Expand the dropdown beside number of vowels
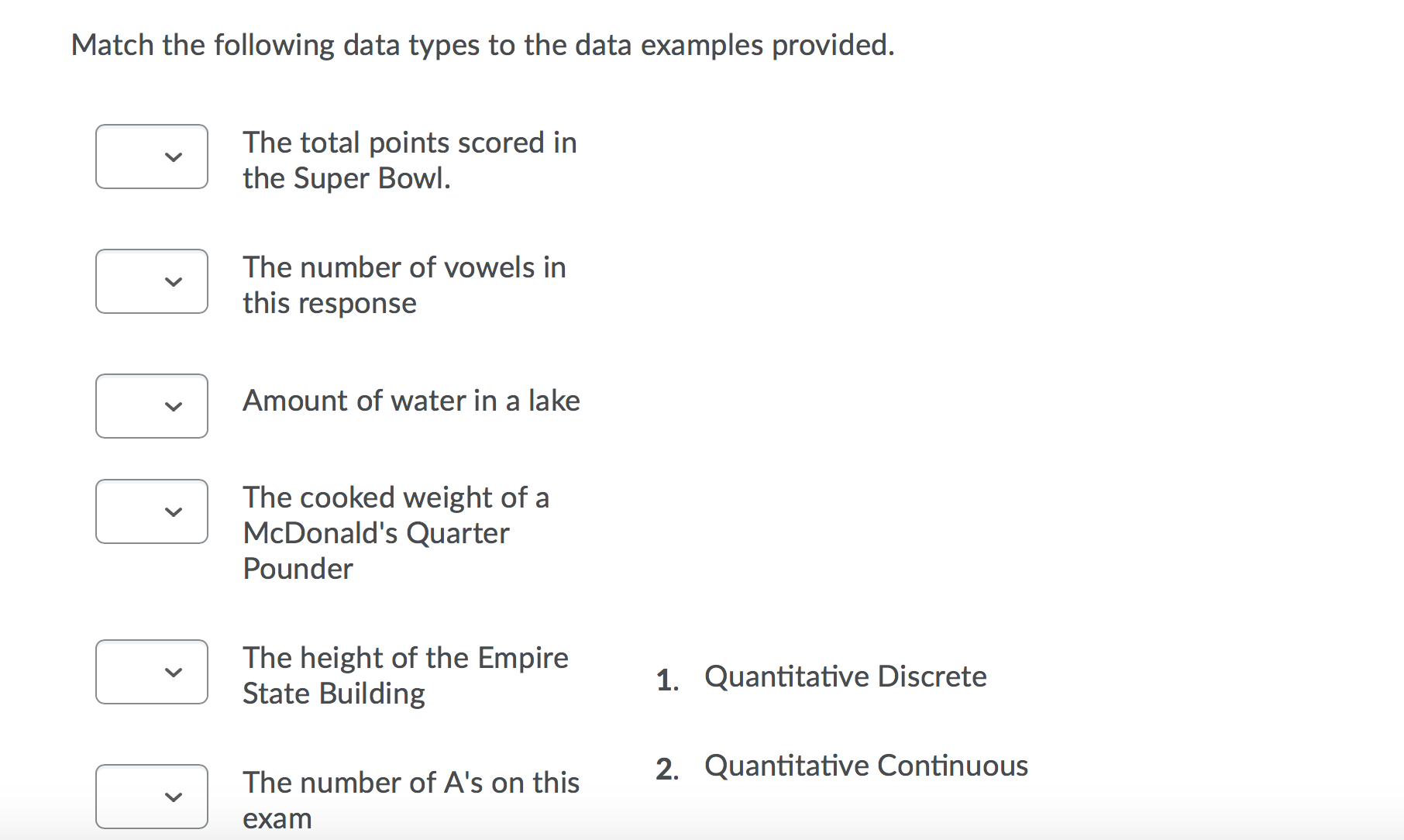 [151, 281]
